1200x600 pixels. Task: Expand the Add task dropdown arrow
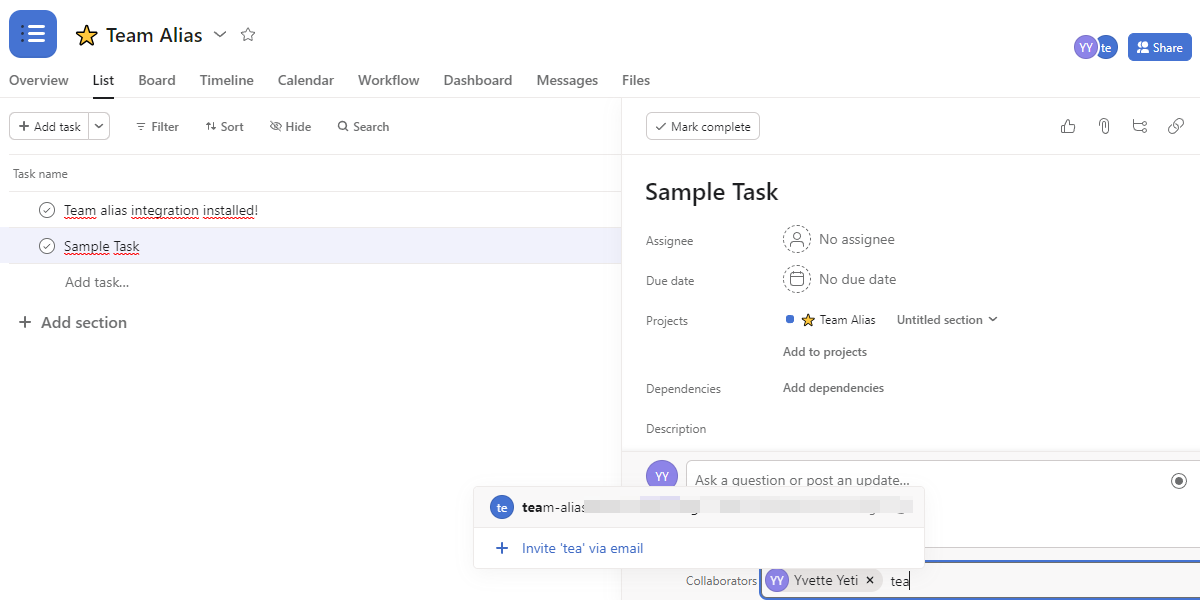point(99,127)
